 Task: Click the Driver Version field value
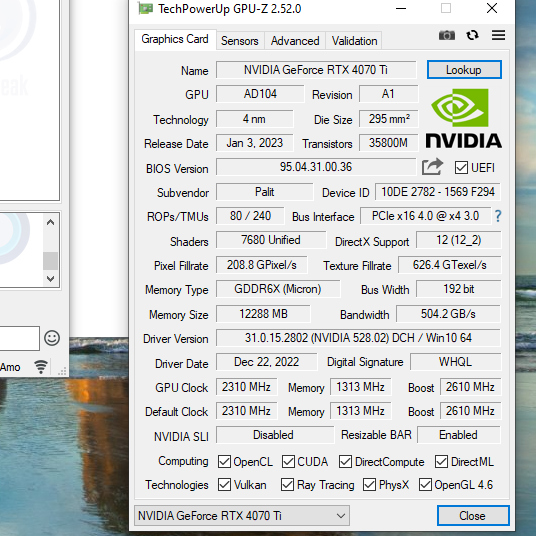click(x=358, y=338)
